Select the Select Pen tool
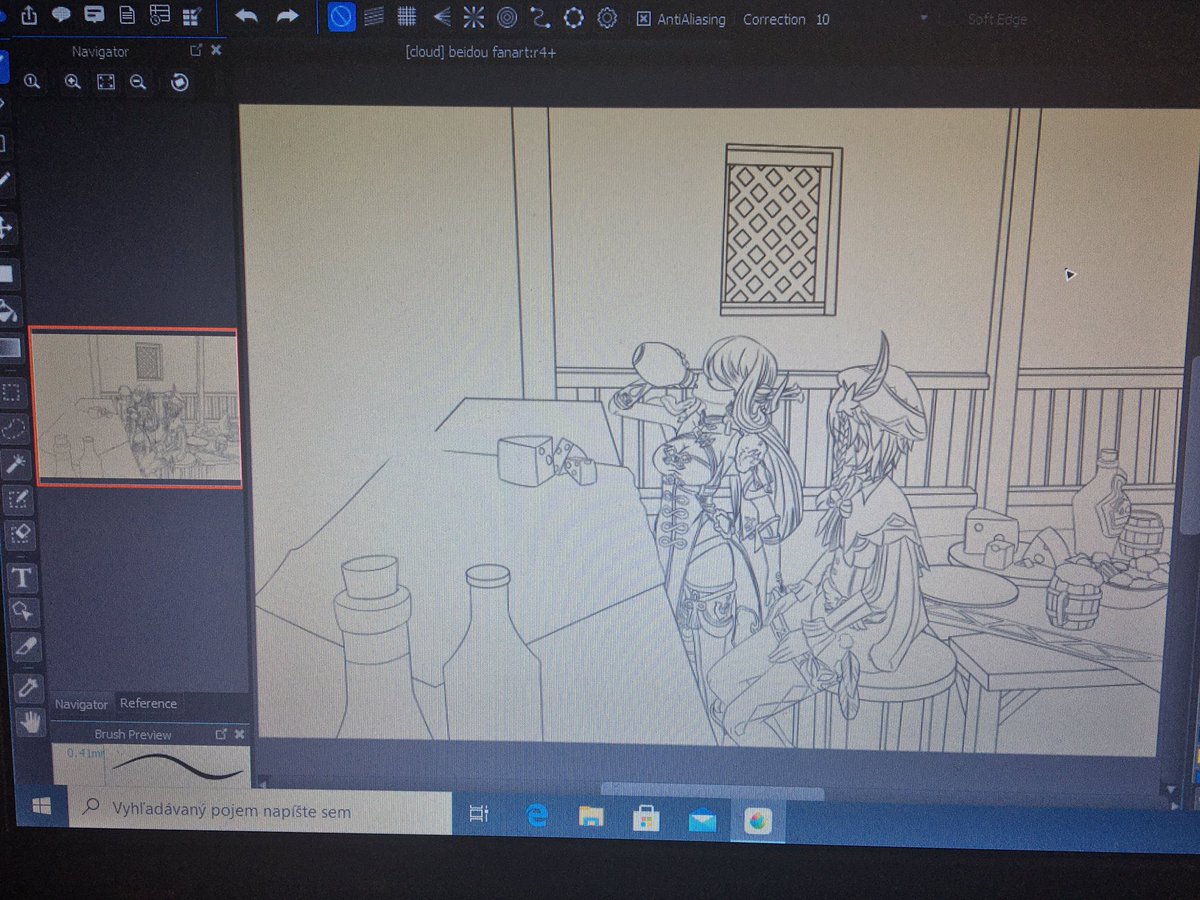The height and width of the screenshot is (900, 1200). 17,499
